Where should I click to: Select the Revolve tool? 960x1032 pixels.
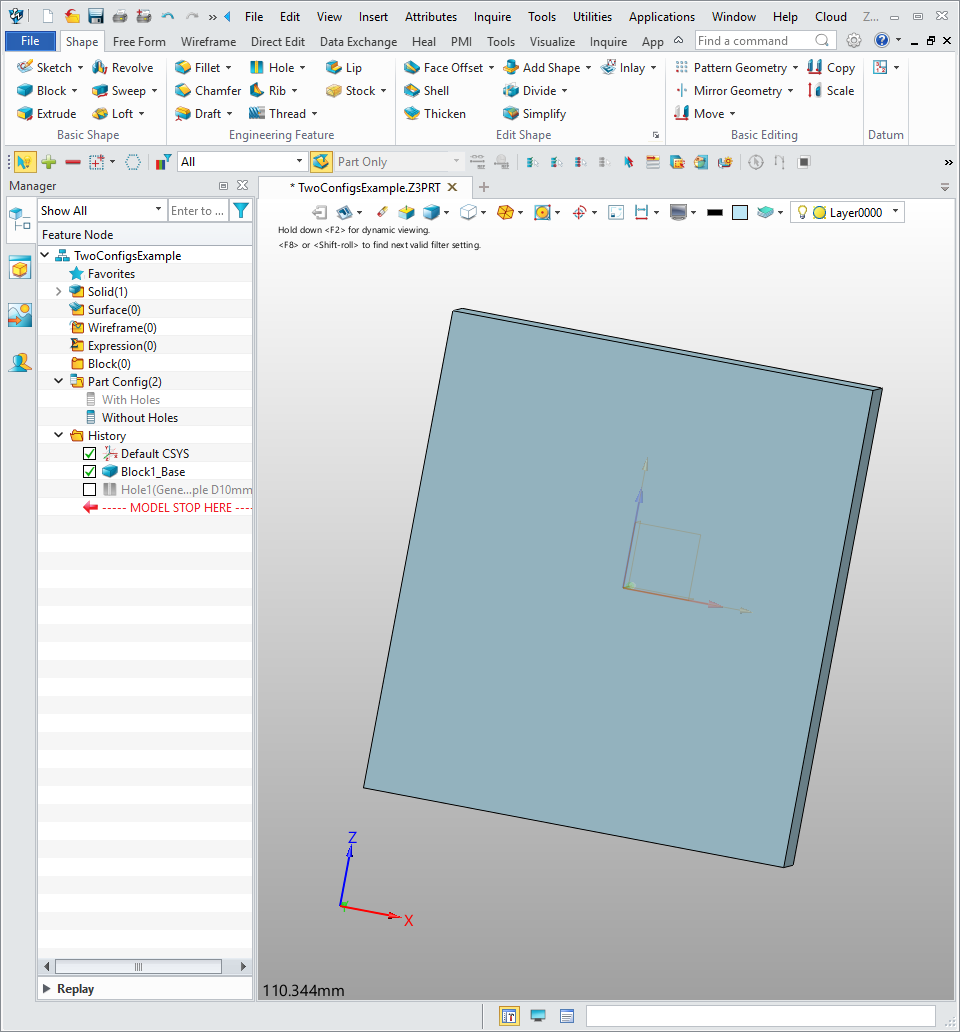(x=122, y=68)
